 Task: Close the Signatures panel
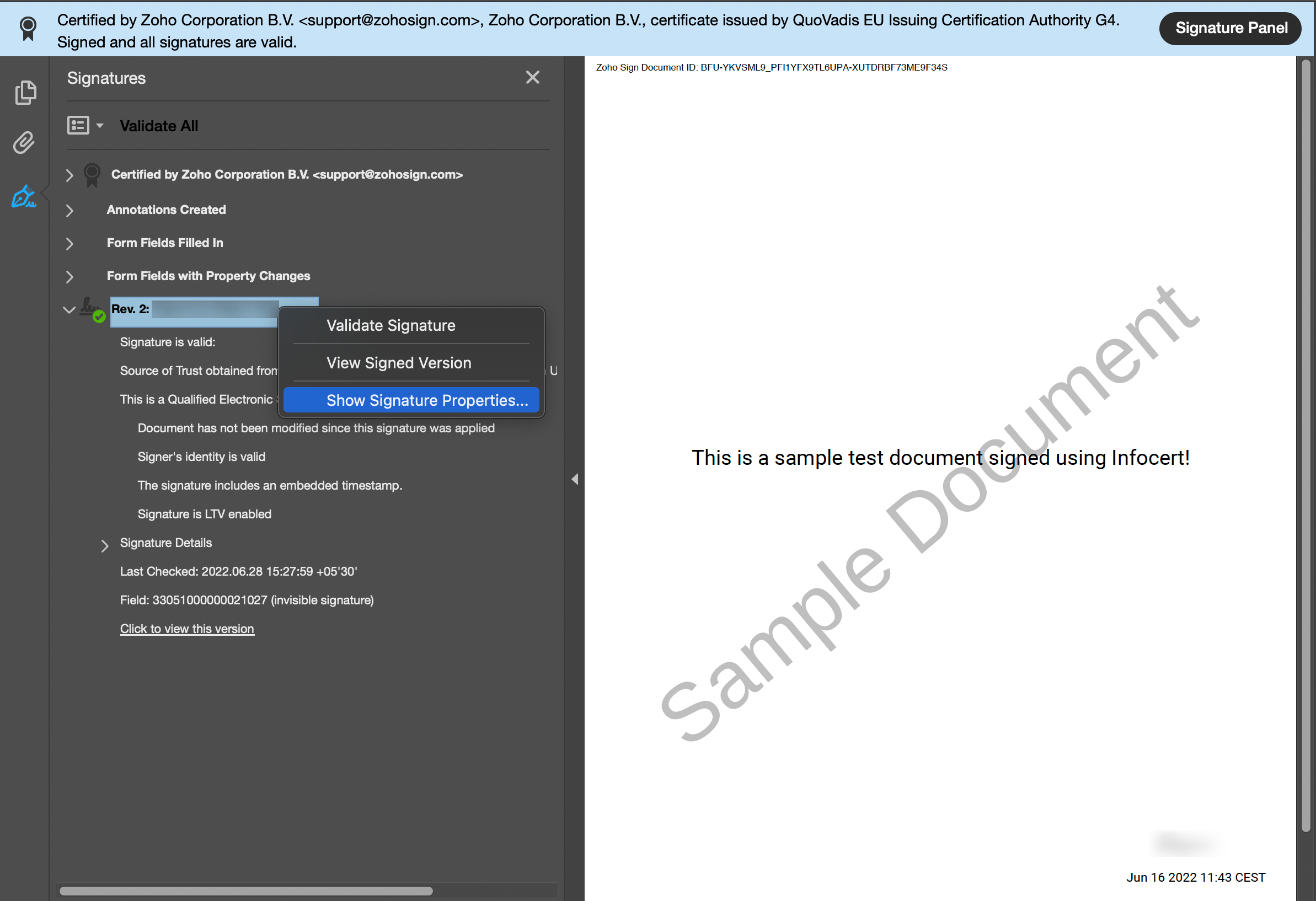(x=532, y=77)
